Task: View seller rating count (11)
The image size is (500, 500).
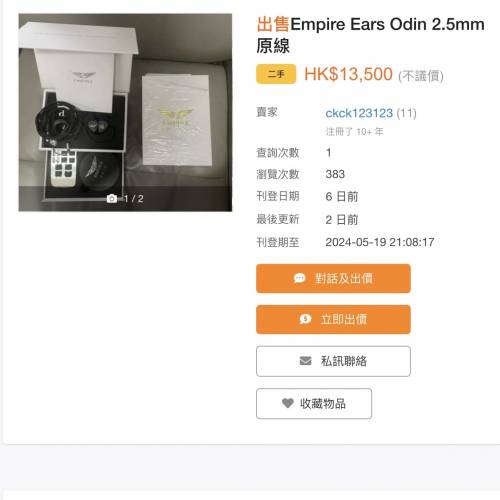Action: 406,113
